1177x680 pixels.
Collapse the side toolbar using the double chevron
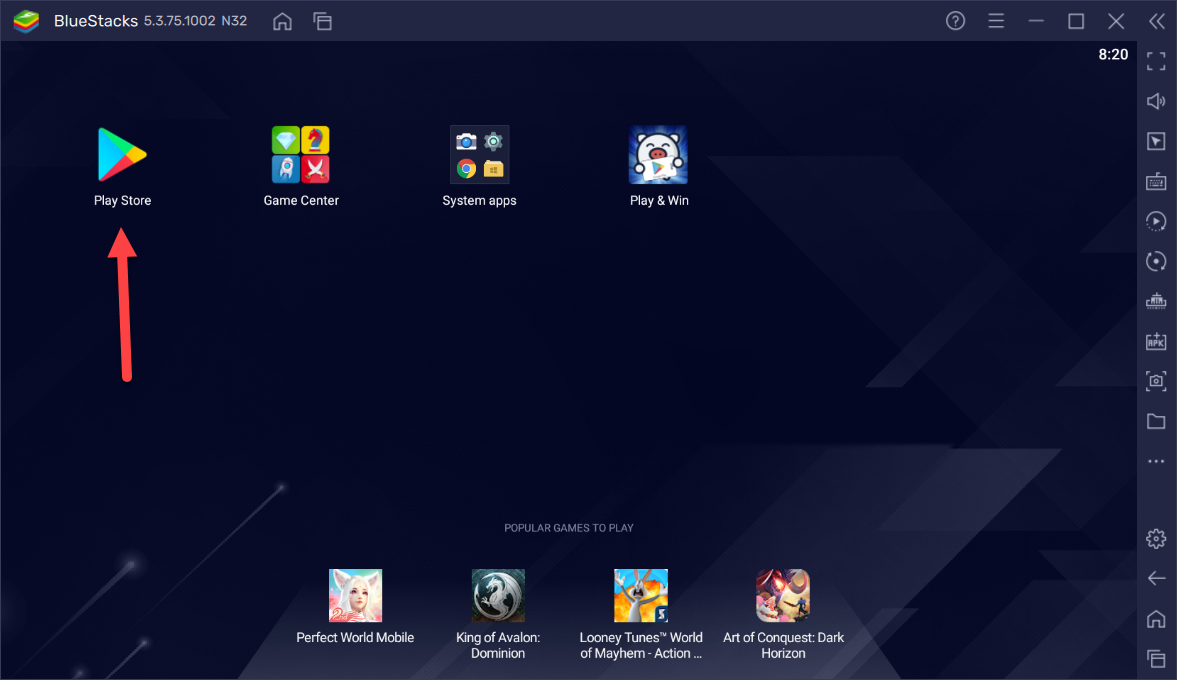pos(1156,21)
